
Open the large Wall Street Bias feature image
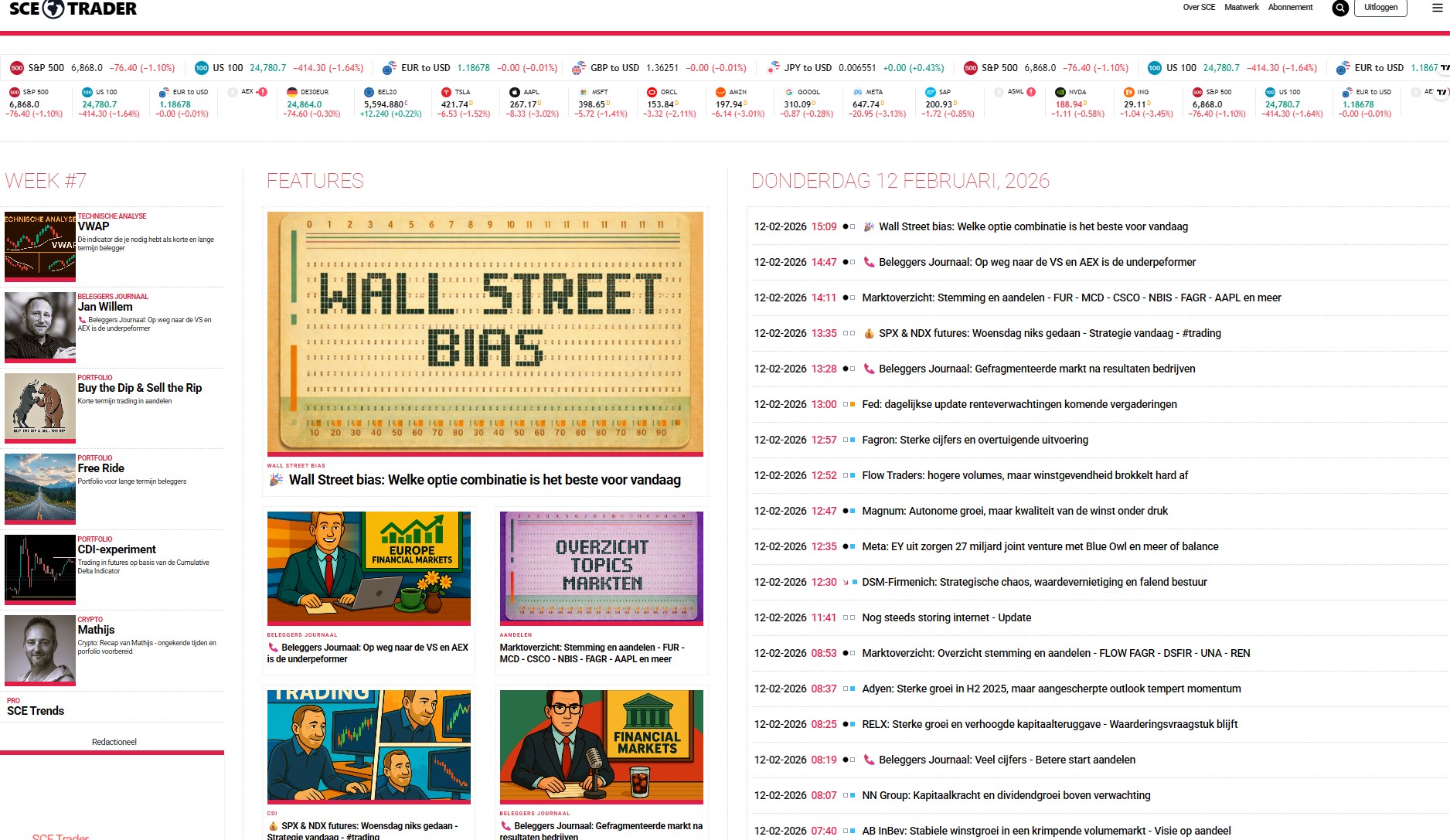pos(485,332)
